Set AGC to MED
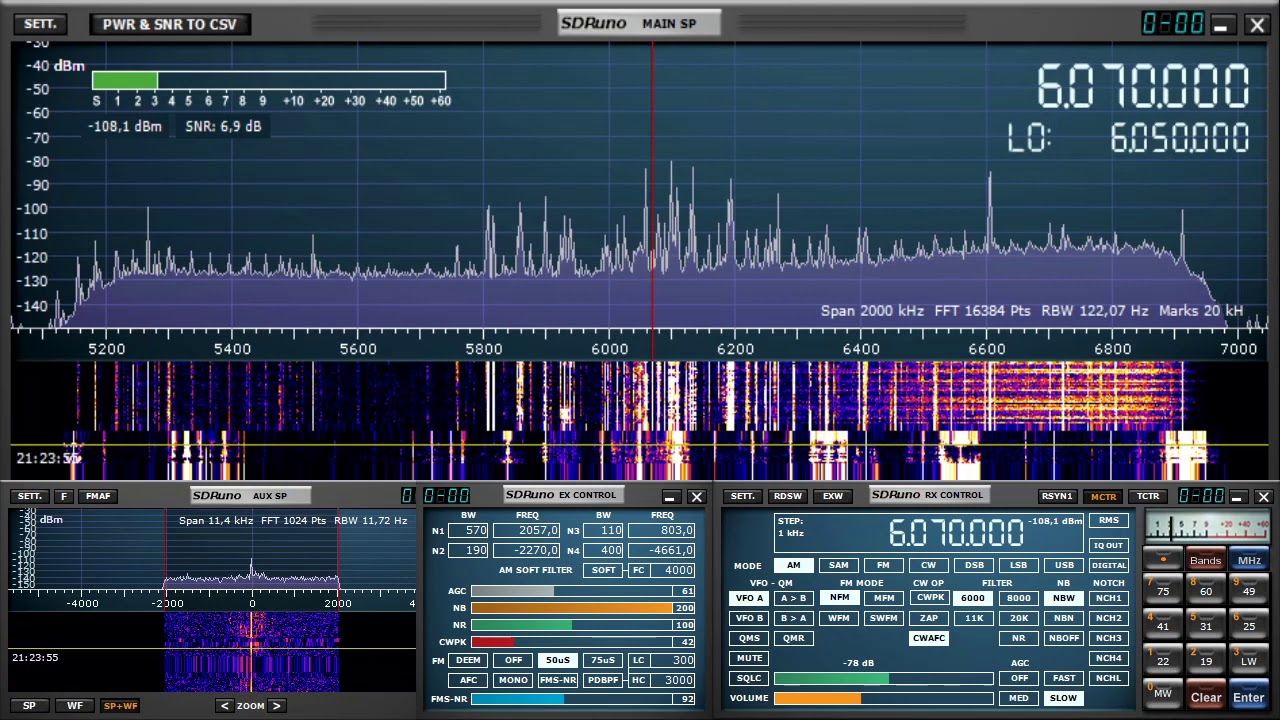 (1018, 698)
